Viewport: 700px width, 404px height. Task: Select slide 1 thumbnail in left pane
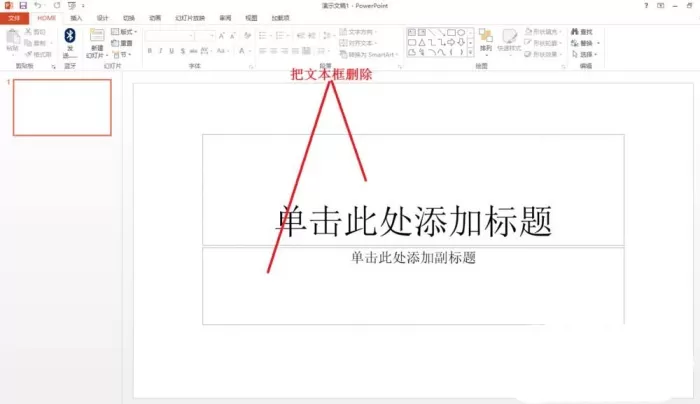pos(62,108)
